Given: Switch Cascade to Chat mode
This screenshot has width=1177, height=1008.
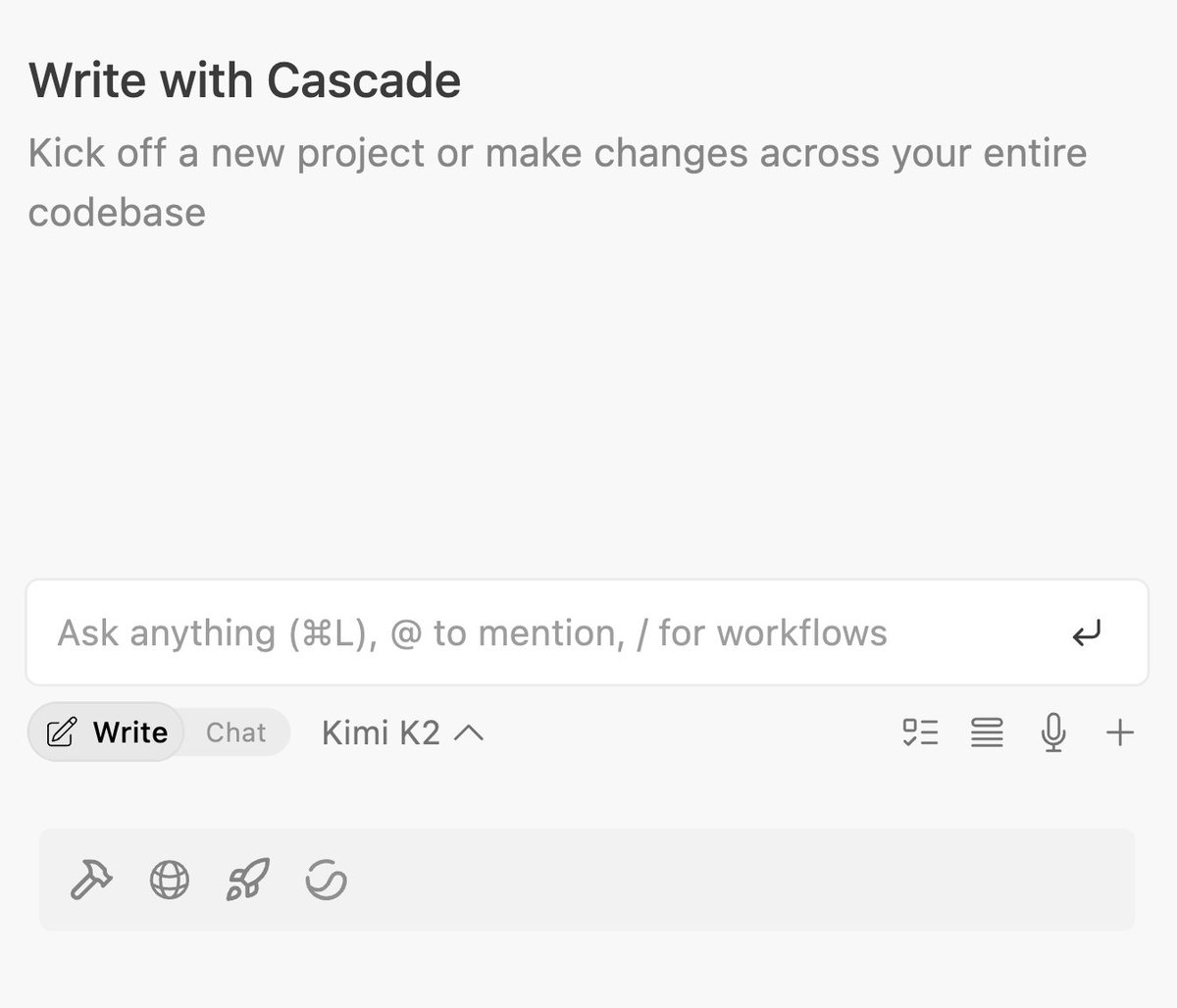Looking at the screenshot, I should pos(236,732).
